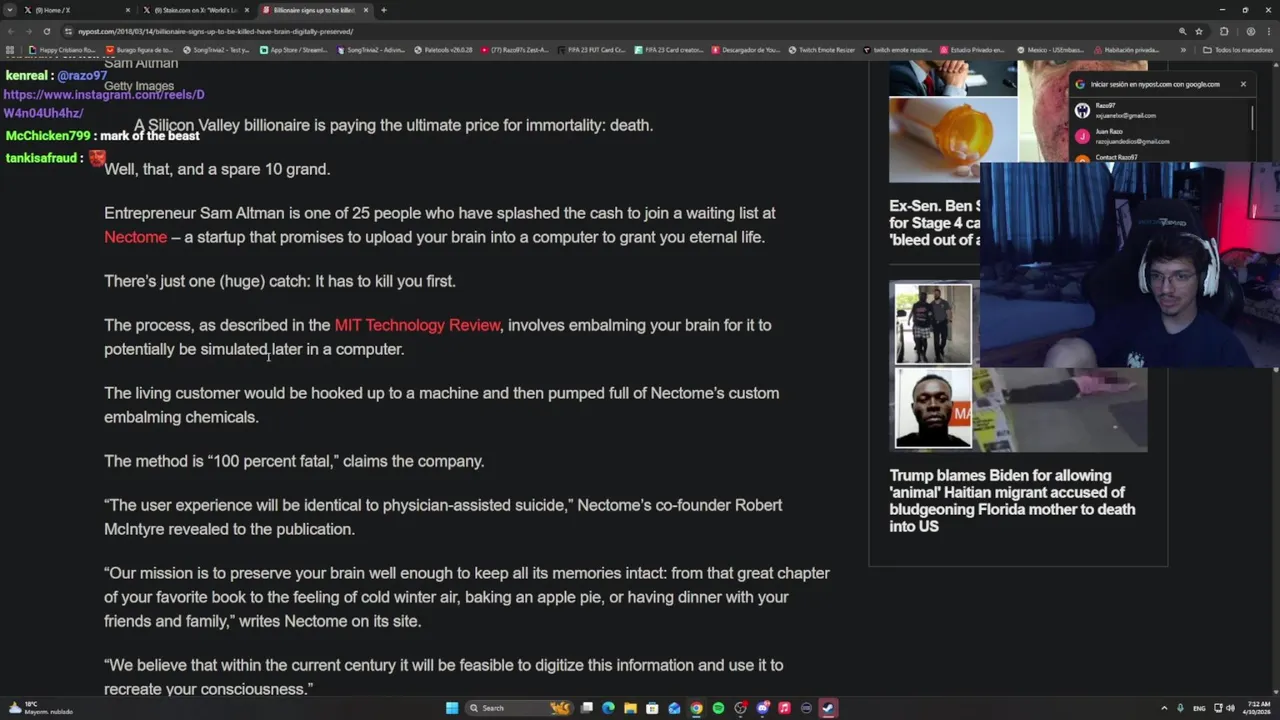Open Steam from the taskbar
The width and height of the screenshot is (1280, 720).
tap(828, 708)
